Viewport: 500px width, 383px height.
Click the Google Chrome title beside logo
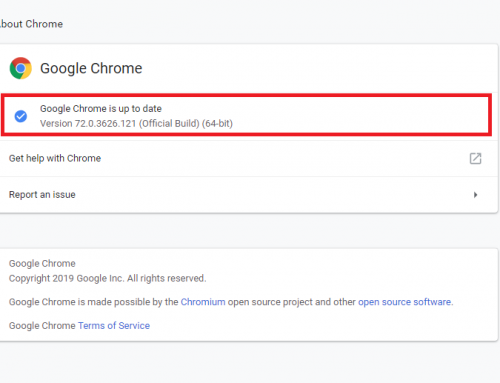(x=91, y=68)
